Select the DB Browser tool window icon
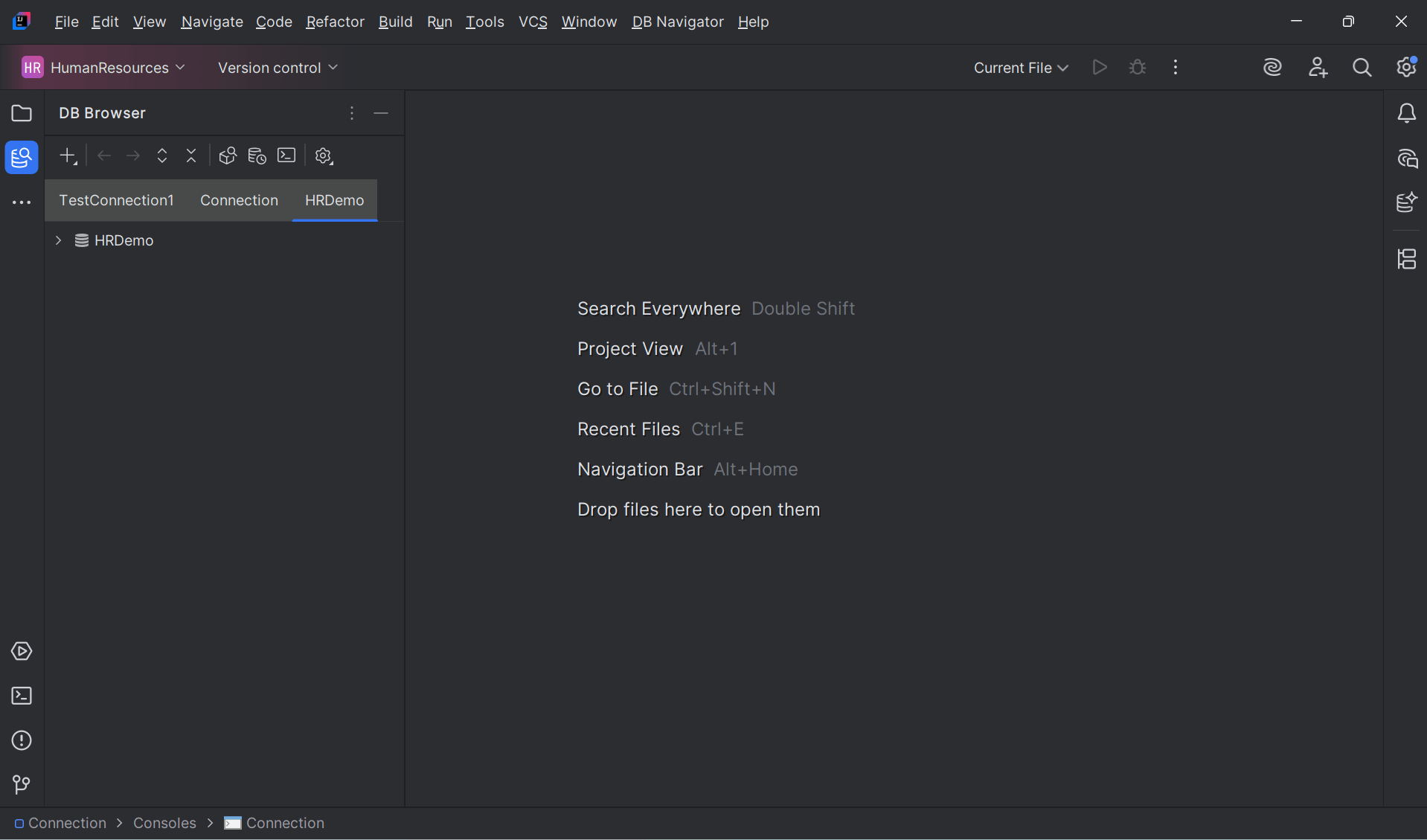 coord(22,157)
